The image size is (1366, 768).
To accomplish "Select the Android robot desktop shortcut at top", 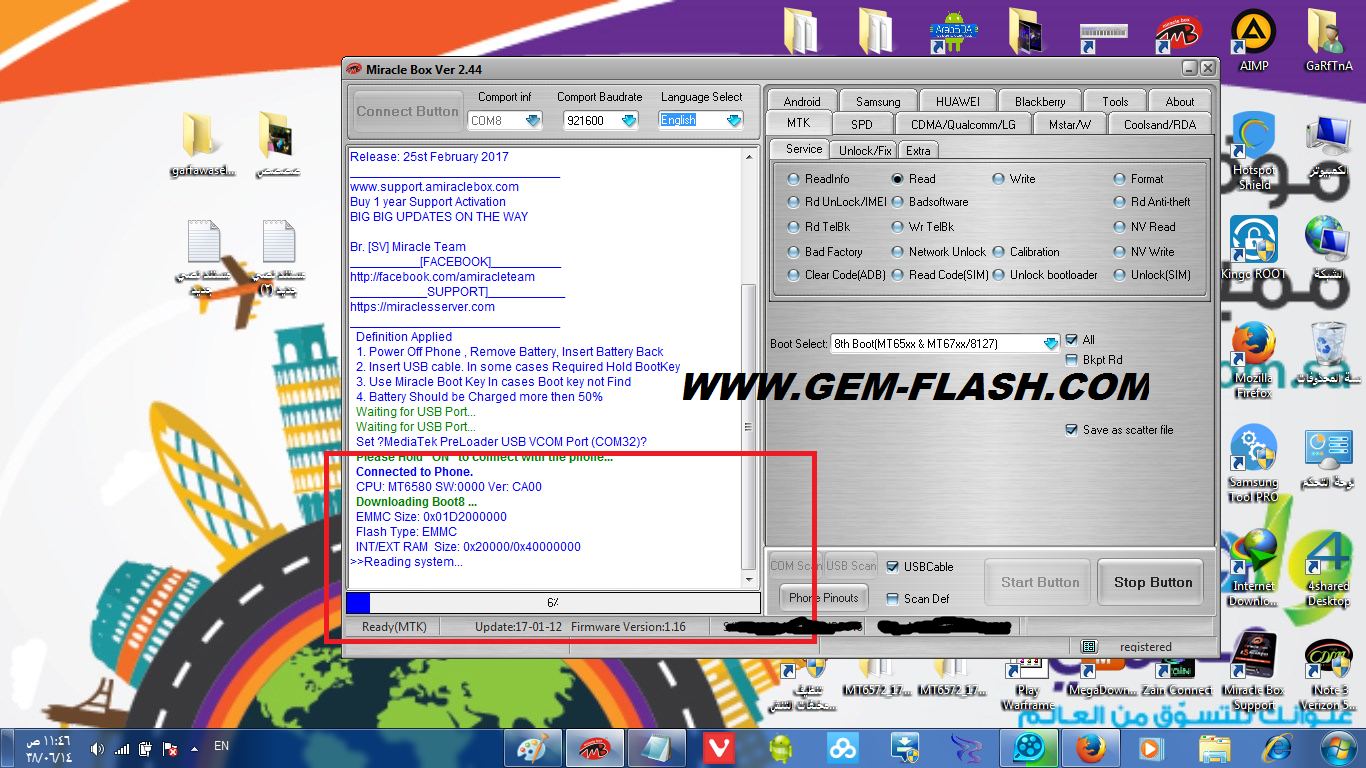I will click(x=953, y=33).
